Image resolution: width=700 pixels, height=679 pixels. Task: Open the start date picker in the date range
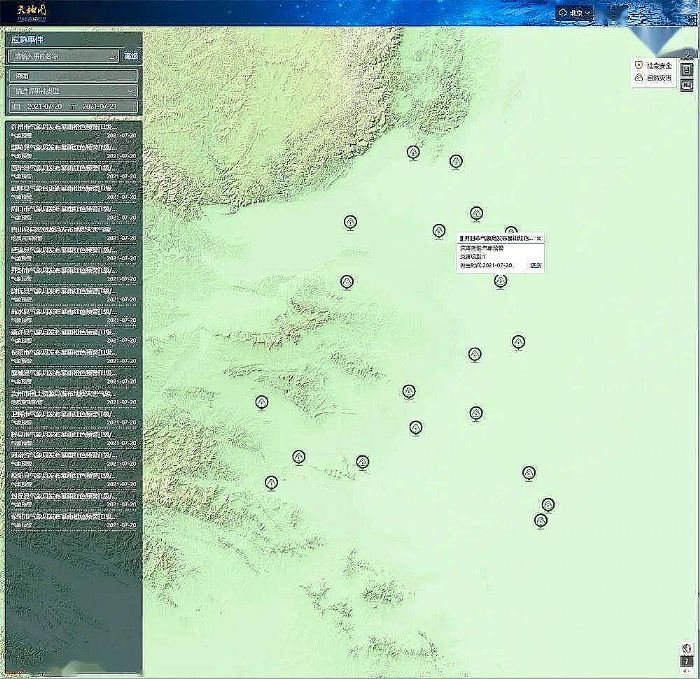(40, 106)
